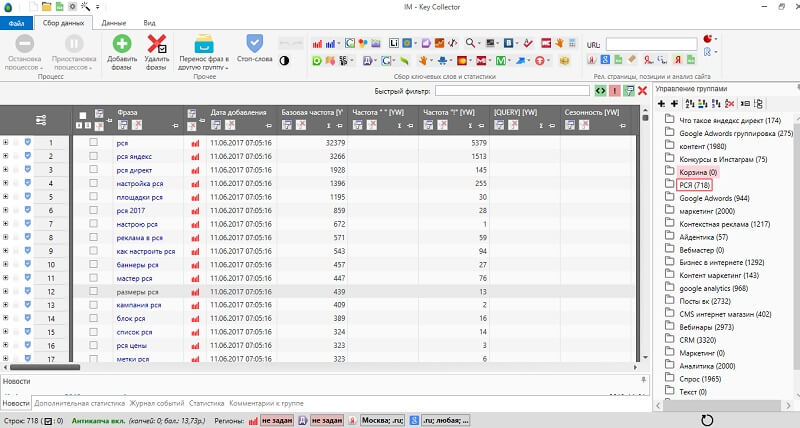The height and width of the screenshot is (428, 800).
Task: Open the Журнал событий tab
Action: tap(157, 403)
